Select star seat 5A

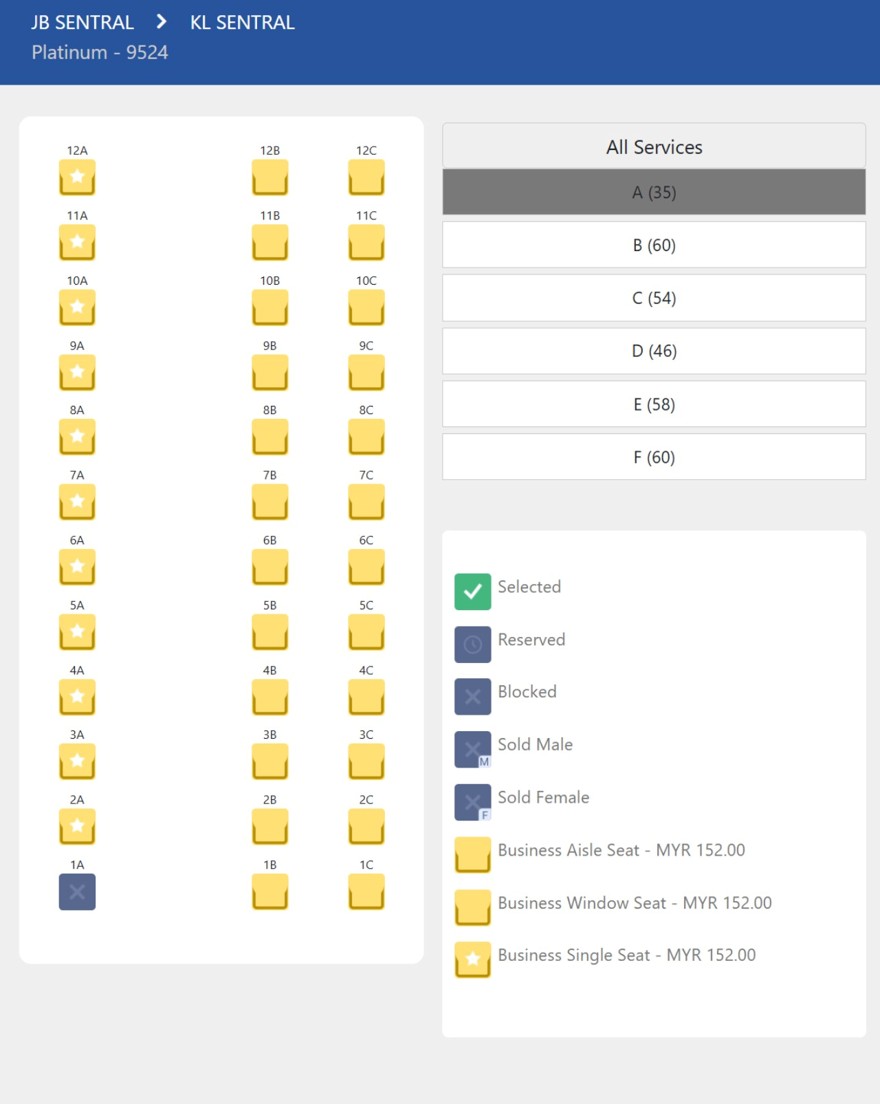pos(77,632)
